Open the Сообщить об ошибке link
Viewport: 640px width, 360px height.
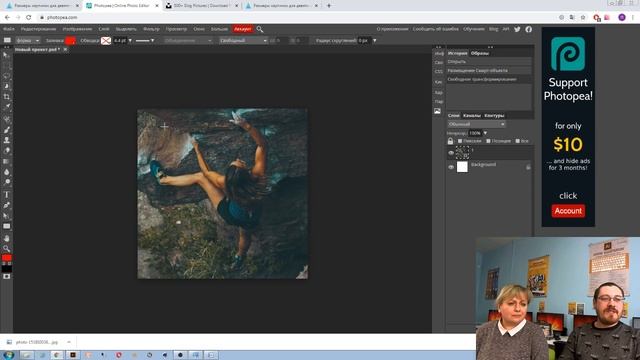pyautogui.click(x=436, y=29)
